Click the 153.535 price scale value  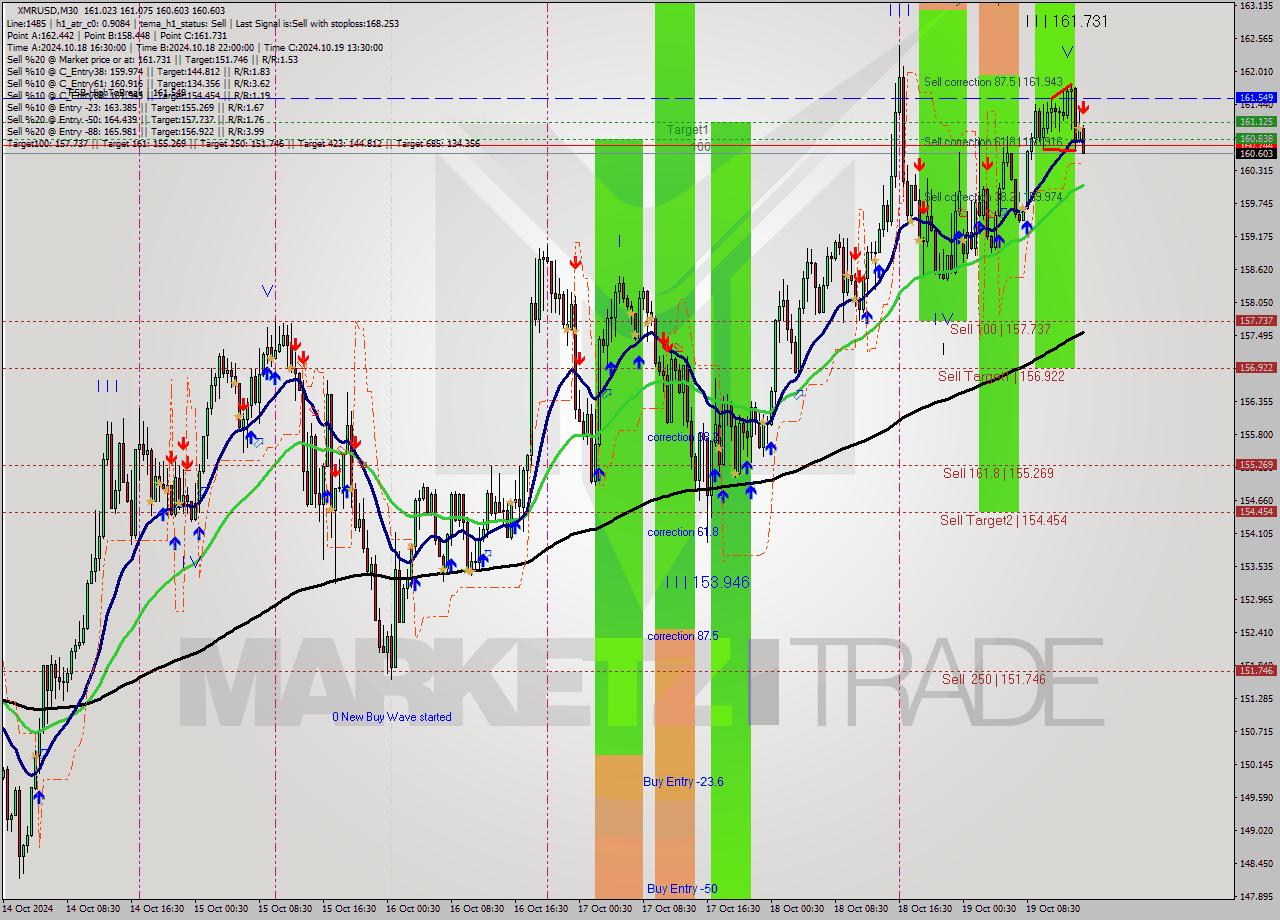1256,567
